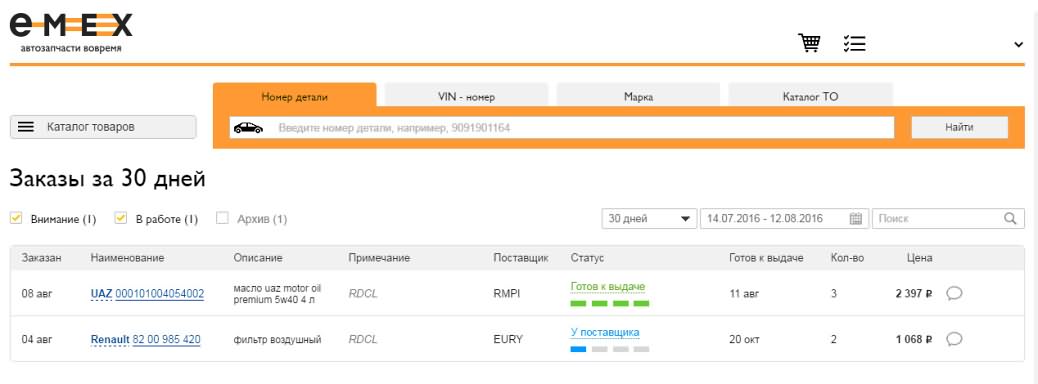Uncheck the В работе (1) checkbox
Viewport: 1038px width, 384px height.
coord(120,218)
